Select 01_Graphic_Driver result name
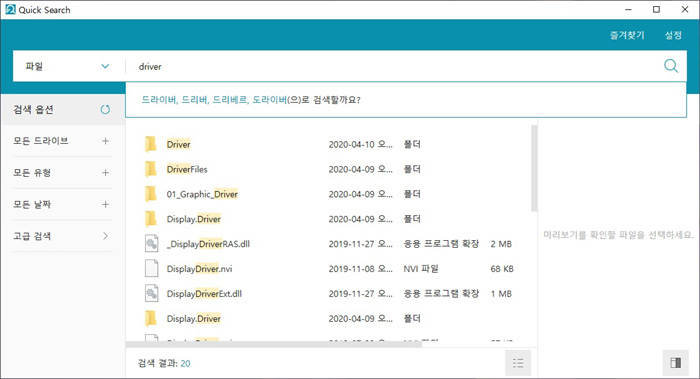 (x=202, y=194)
